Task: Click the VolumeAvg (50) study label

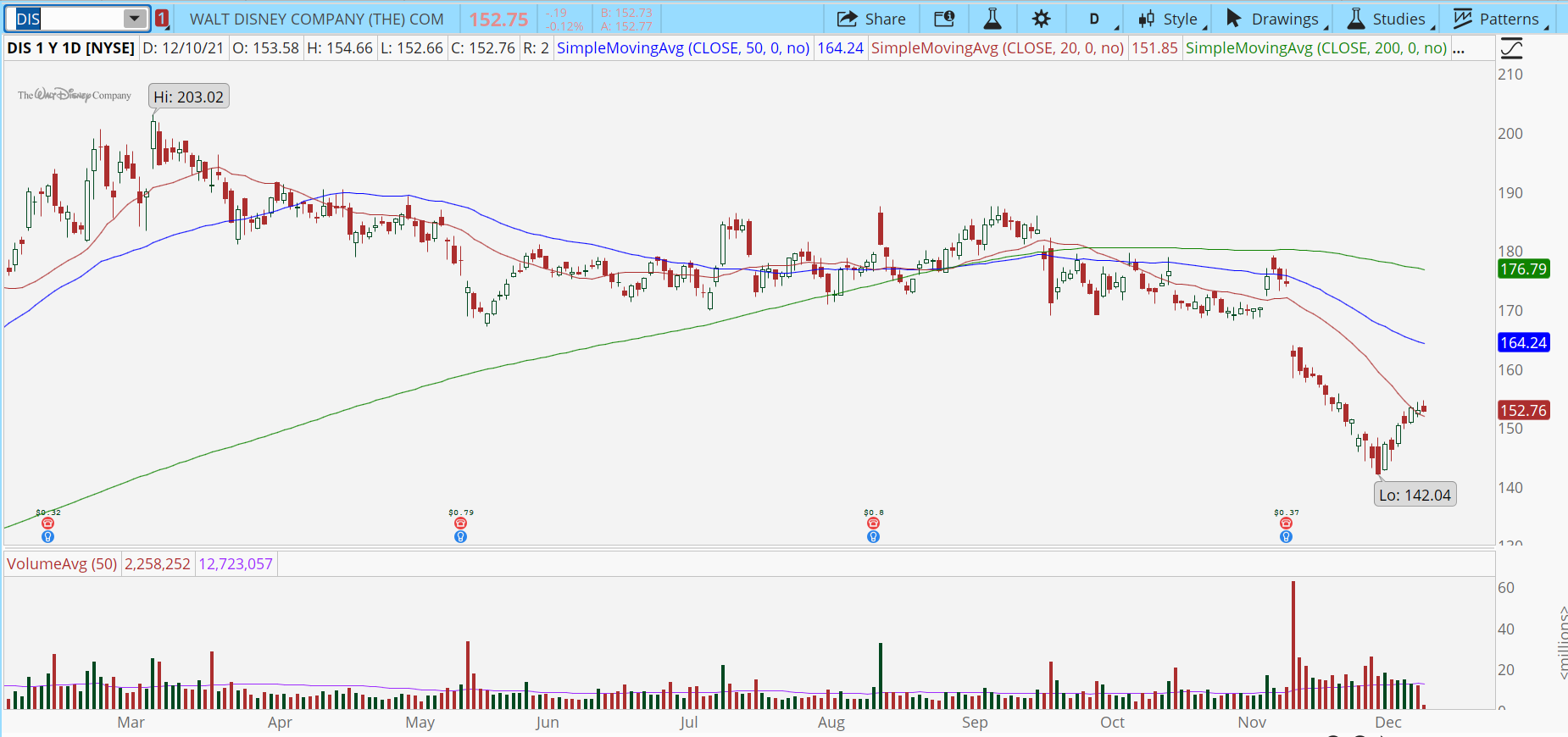Action: [62, 564]
